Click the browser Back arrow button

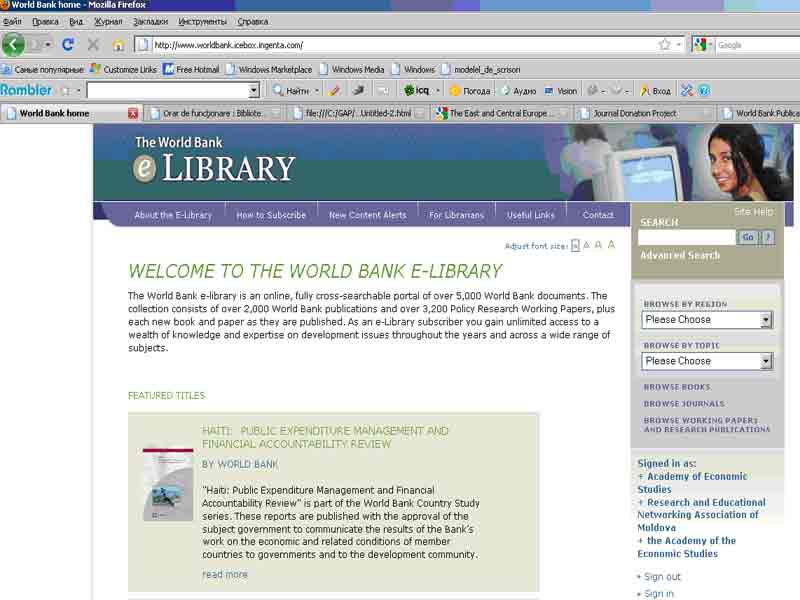[x=13, y=44]
